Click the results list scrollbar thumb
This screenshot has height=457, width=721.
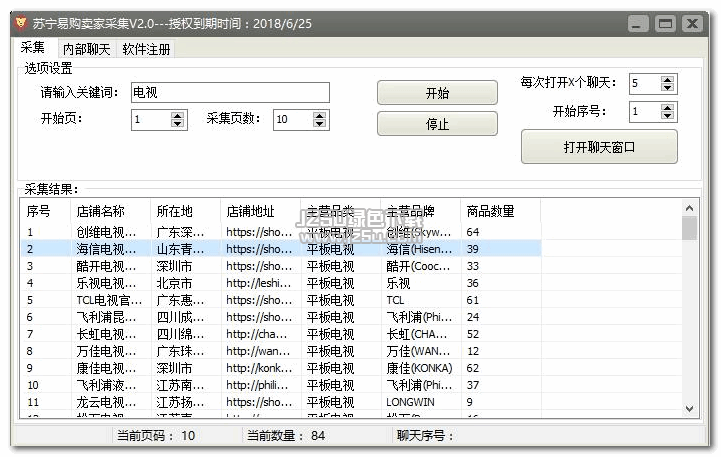[689, 228]
